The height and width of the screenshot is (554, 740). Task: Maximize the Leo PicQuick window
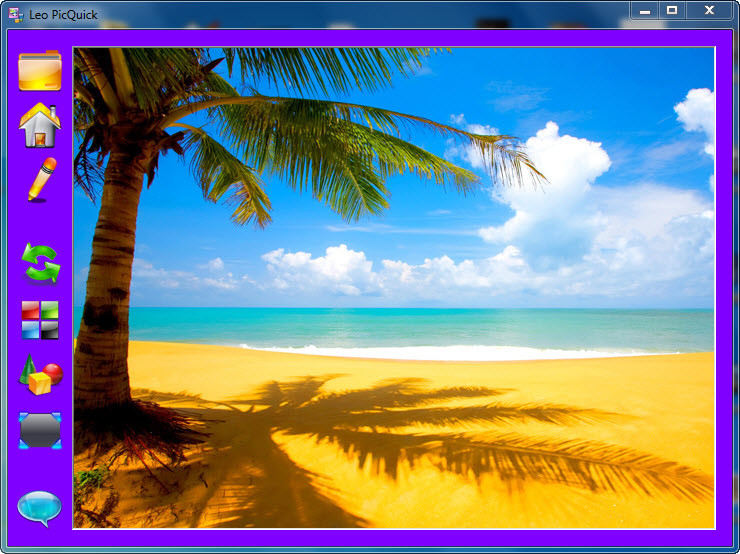pos(672,10)
